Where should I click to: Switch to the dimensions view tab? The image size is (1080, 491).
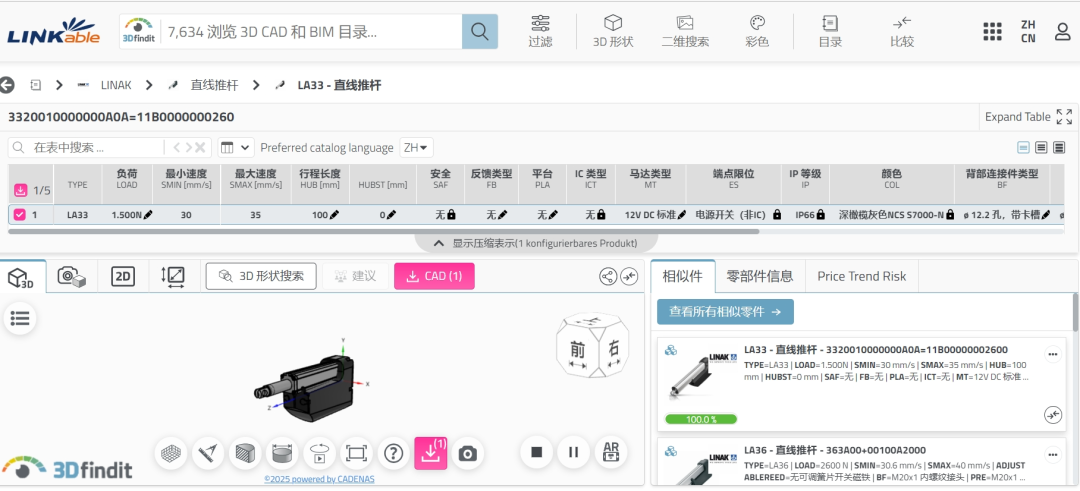pos(172,277)
